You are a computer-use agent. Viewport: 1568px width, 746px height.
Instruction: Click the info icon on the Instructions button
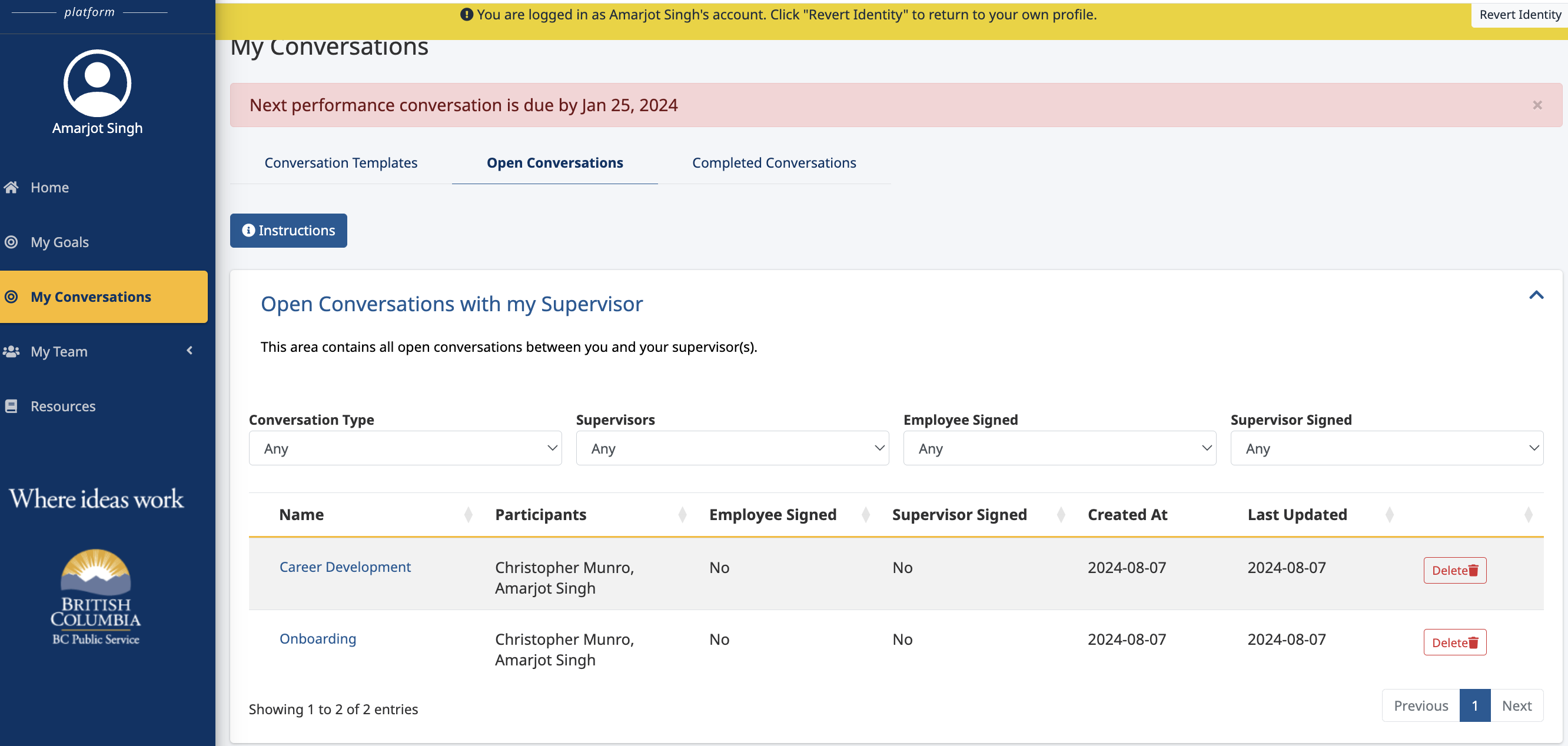(x=248, y=231)
